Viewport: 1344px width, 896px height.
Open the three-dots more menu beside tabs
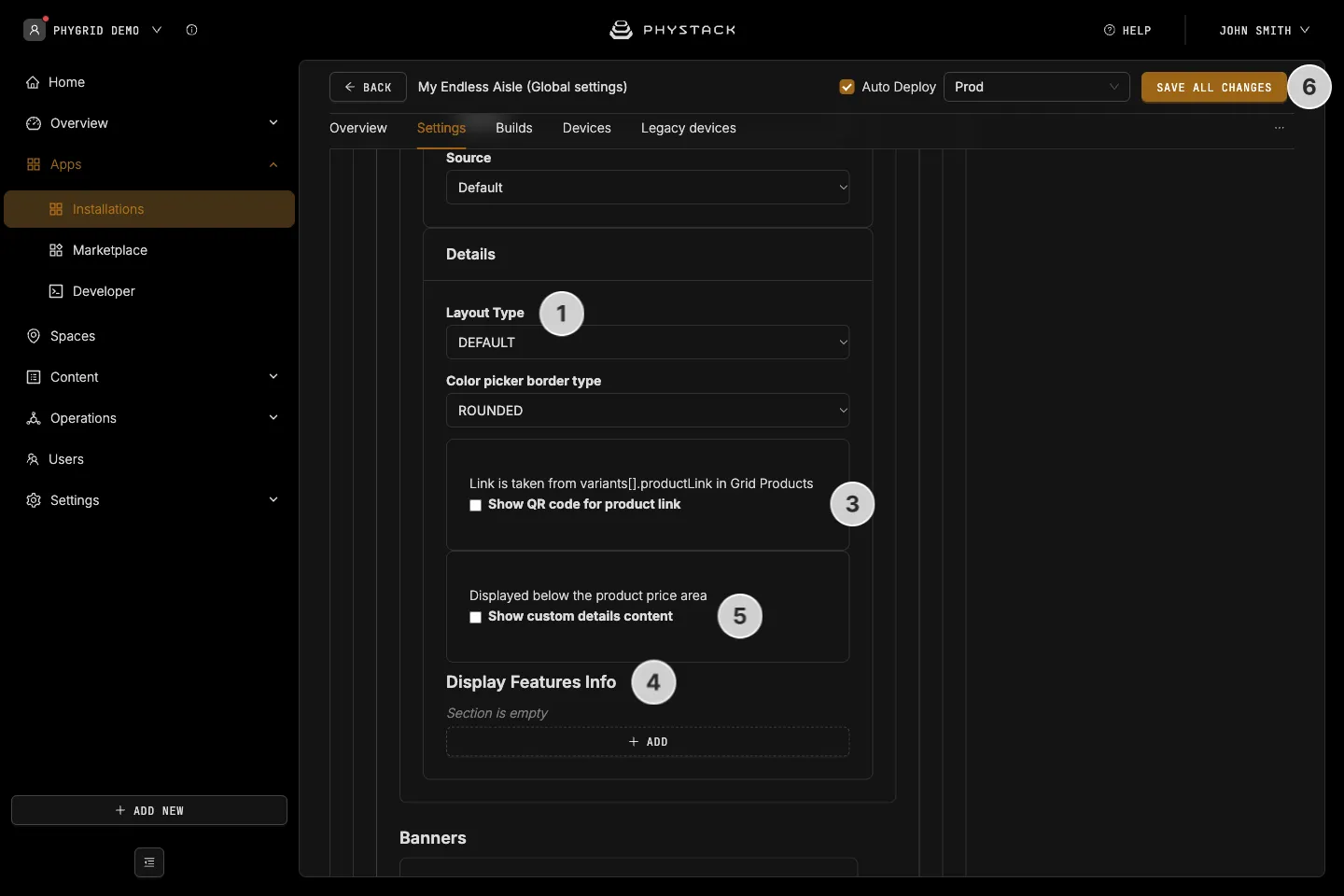1280,128
